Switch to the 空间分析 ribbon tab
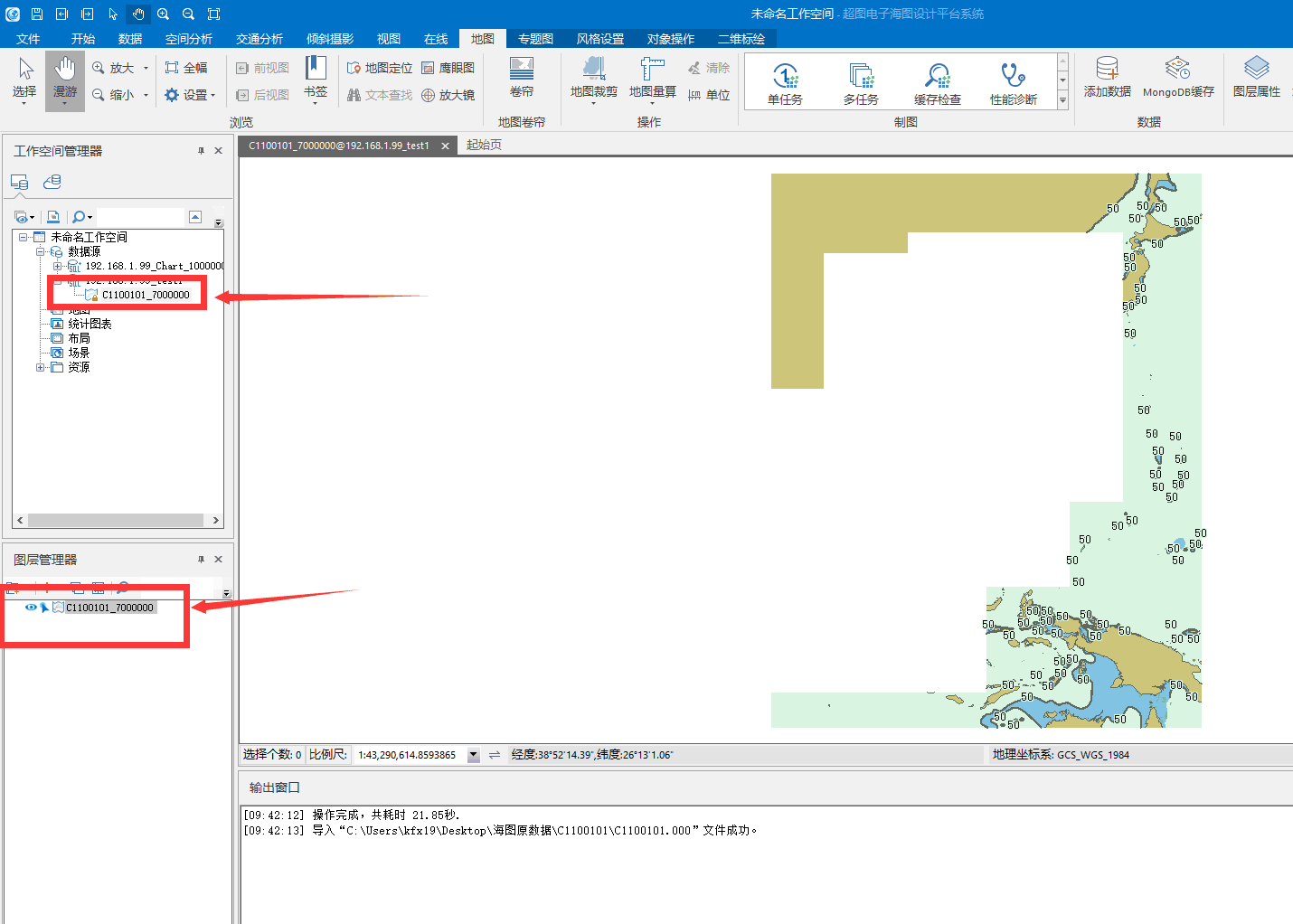This screenshot has height=924, width=1293. point(189,39)
